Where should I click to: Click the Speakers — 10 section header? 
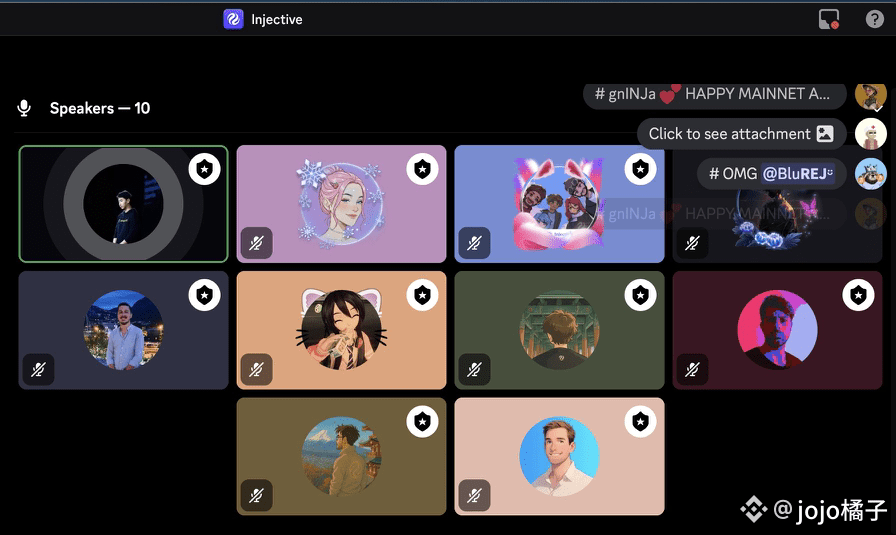pyautogui.click(x=99, y=108)
